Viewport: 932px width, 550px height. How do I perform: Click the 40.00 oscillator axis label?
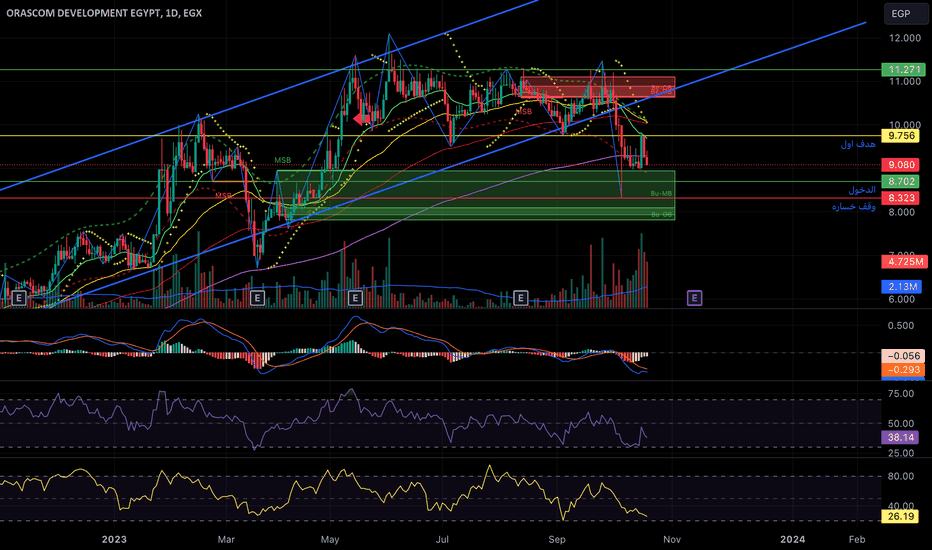(900, 506)
